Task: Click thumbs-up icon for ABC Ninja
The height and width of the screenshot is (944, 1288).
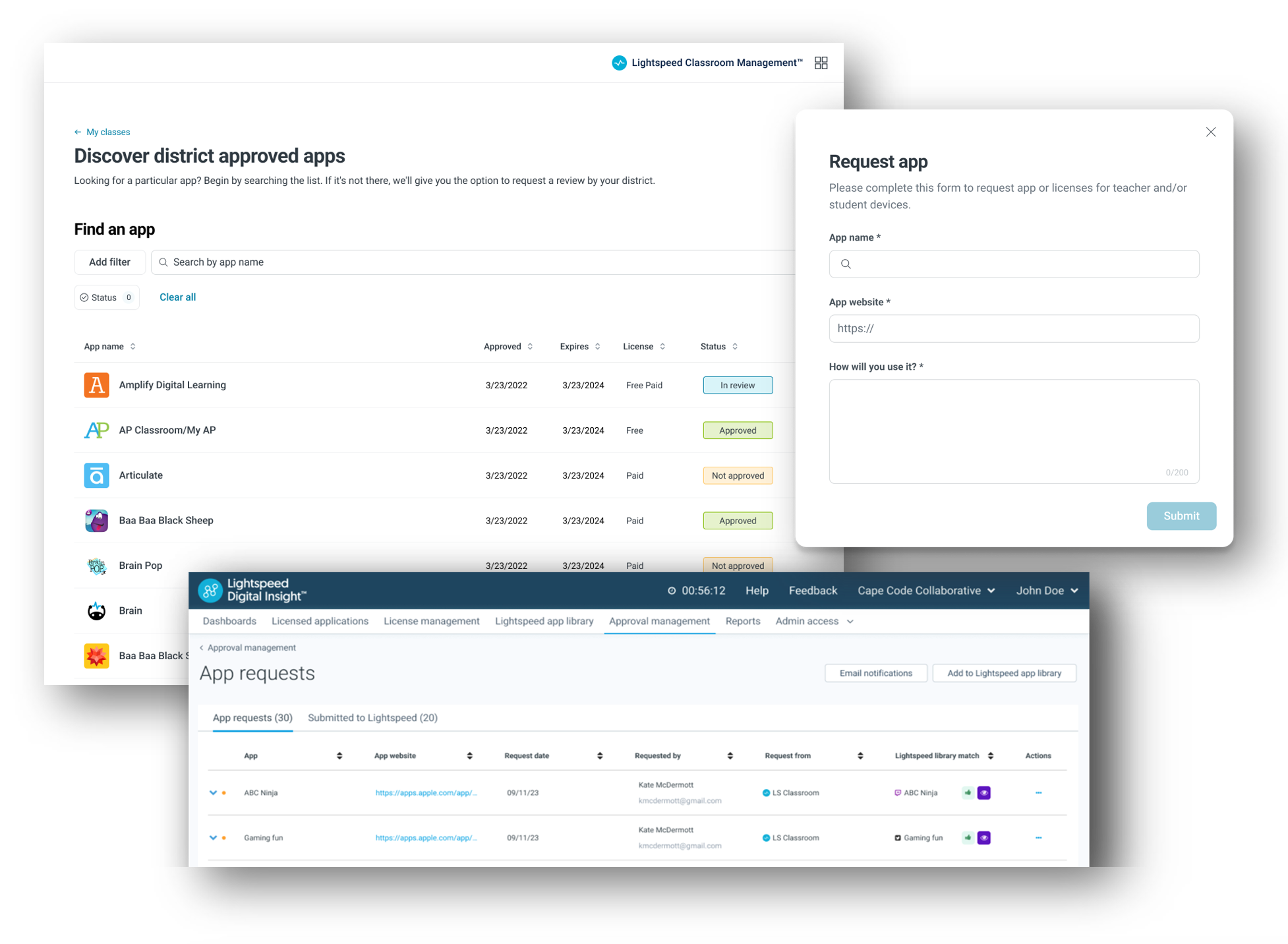Action: point(967,792)
